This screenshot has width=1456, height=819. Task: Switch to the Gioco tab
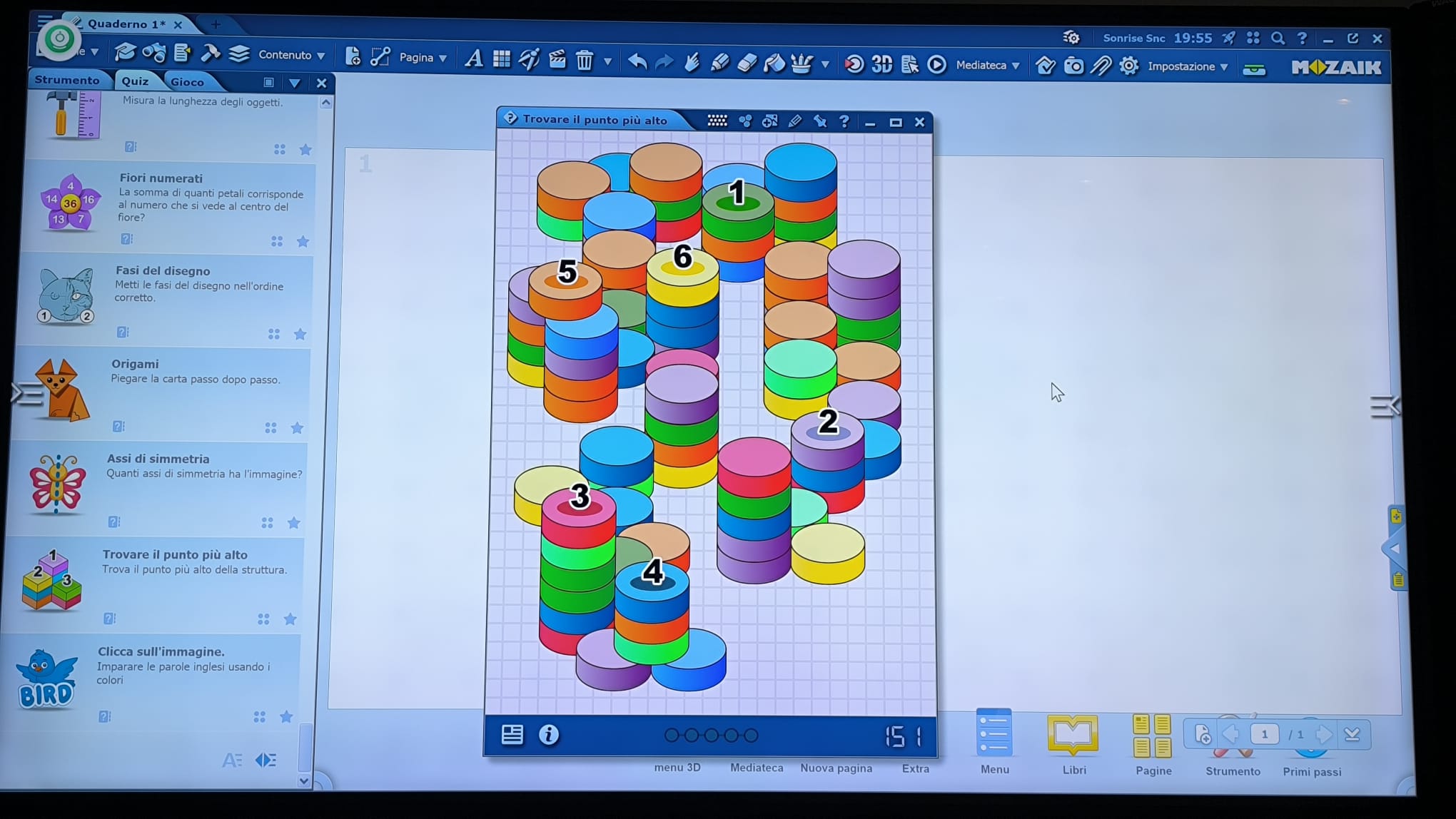[187, 82]
